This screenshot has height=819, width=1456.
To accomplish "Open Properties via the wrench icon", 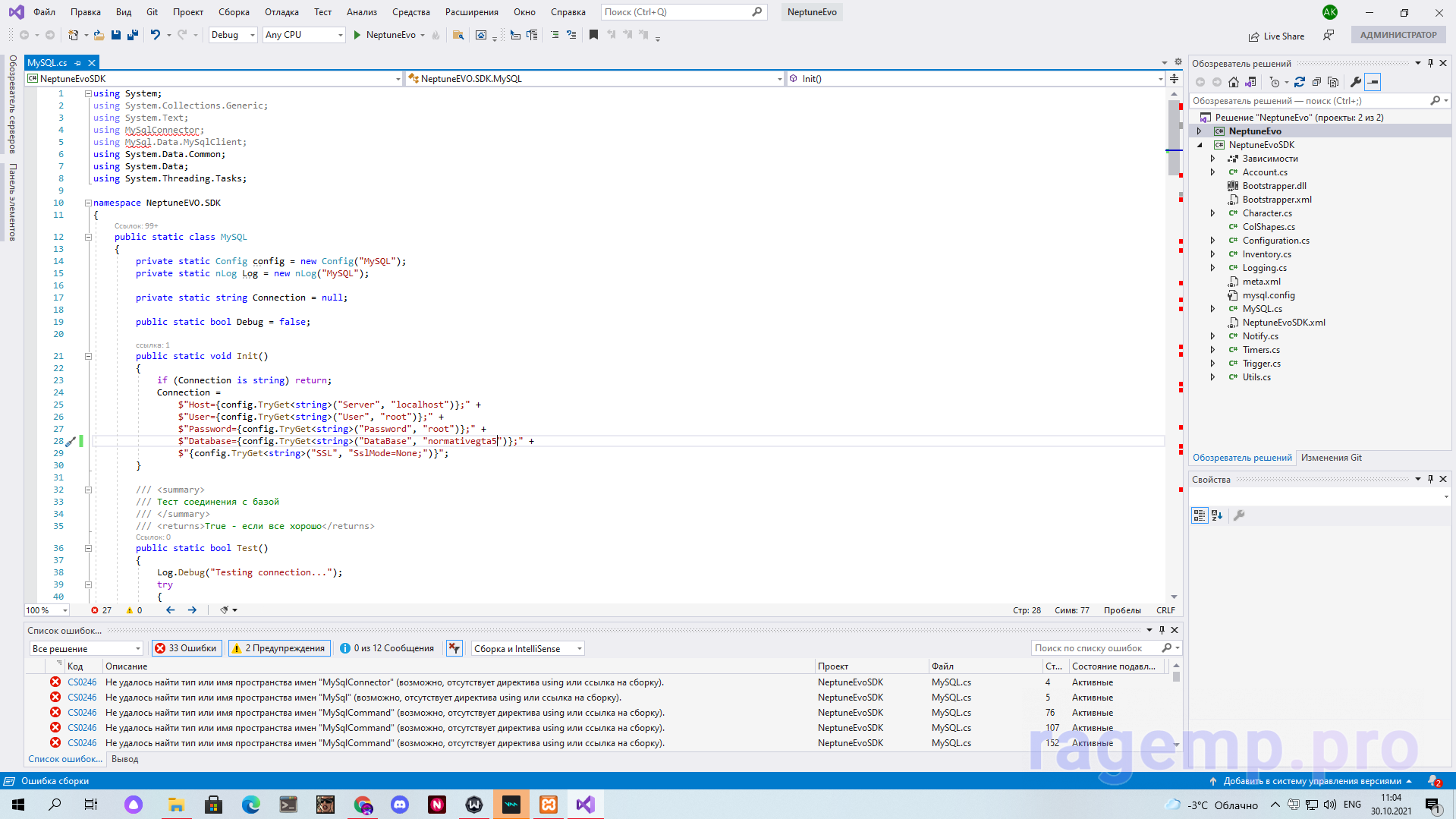I will pos(1355,82).
